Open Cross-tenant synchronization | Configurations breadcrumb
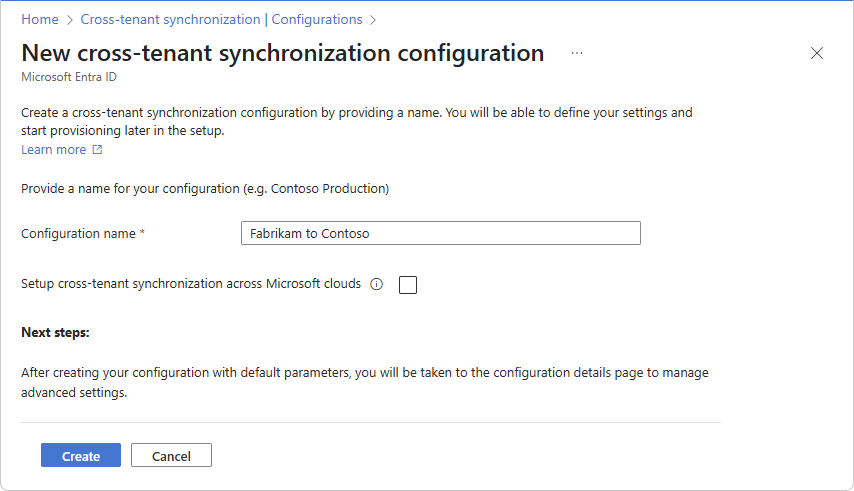The height and width of the screenshot is (491, 854). [221, 19]
